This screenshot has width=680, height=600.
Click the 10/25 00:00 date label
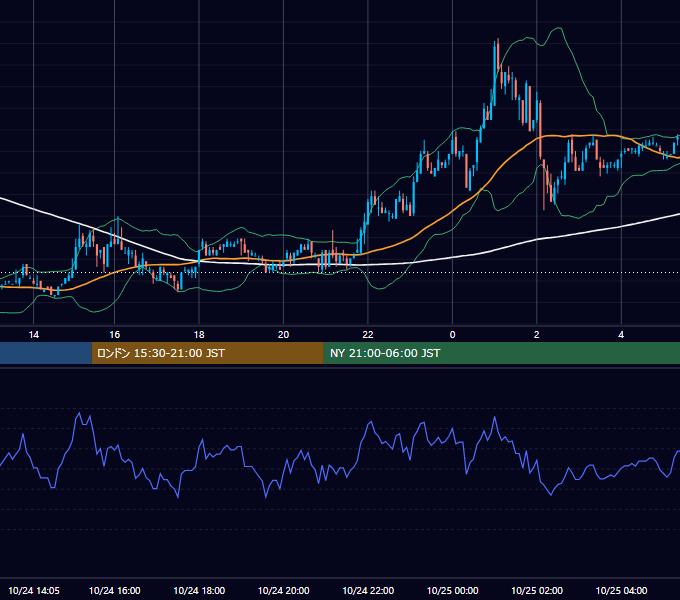[452, 590]
